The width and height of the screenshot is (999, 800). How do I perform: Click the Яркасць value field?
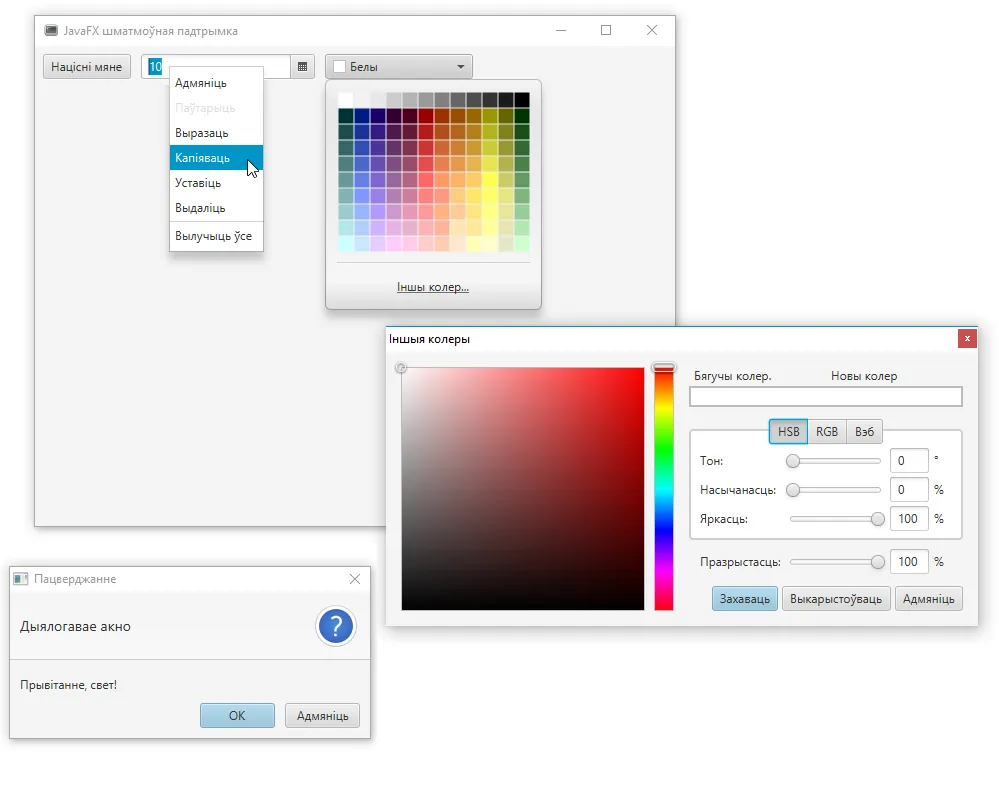909,519
